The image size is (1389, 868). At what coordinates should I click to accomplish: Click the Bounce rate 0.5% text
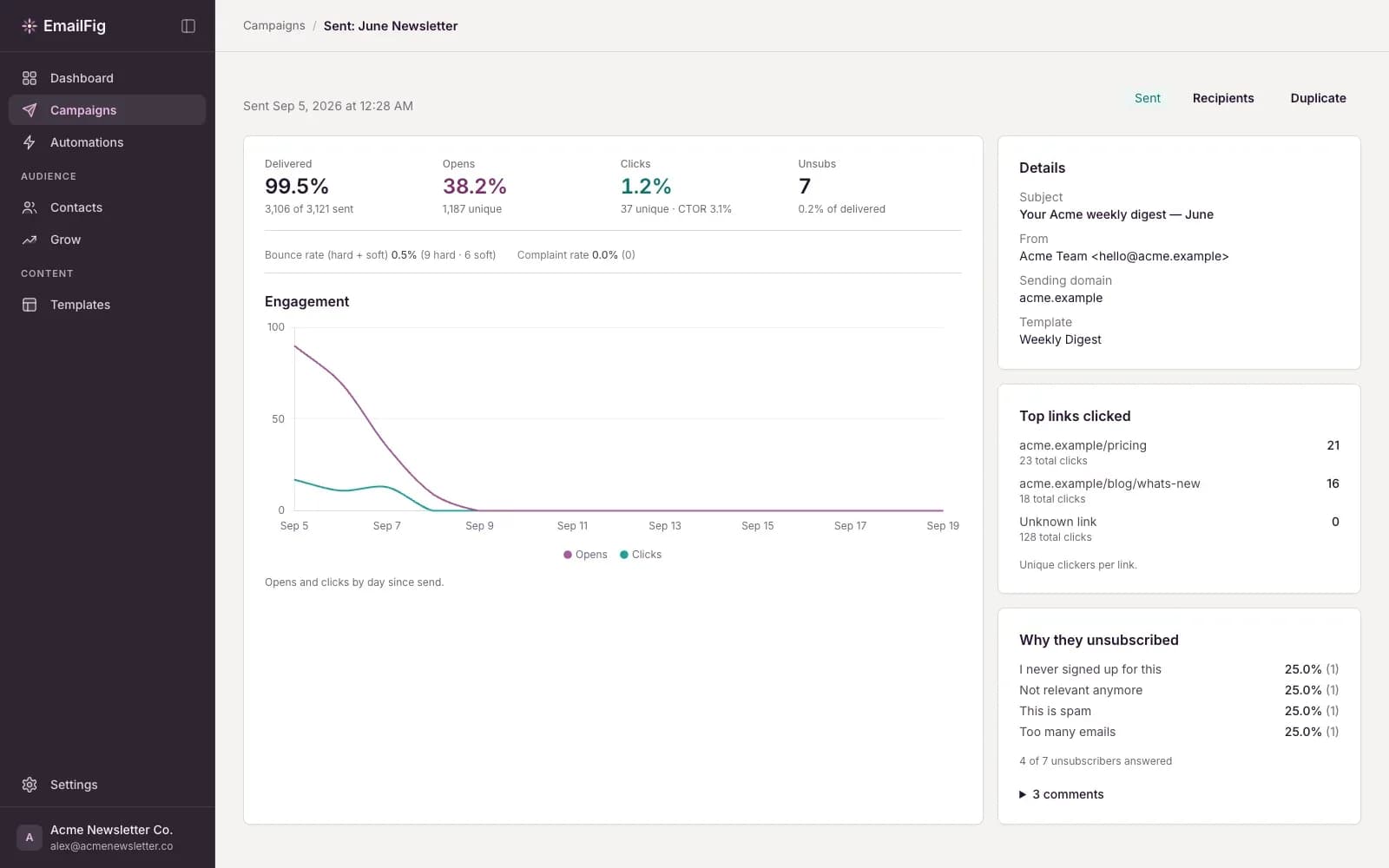coord(380,255)
